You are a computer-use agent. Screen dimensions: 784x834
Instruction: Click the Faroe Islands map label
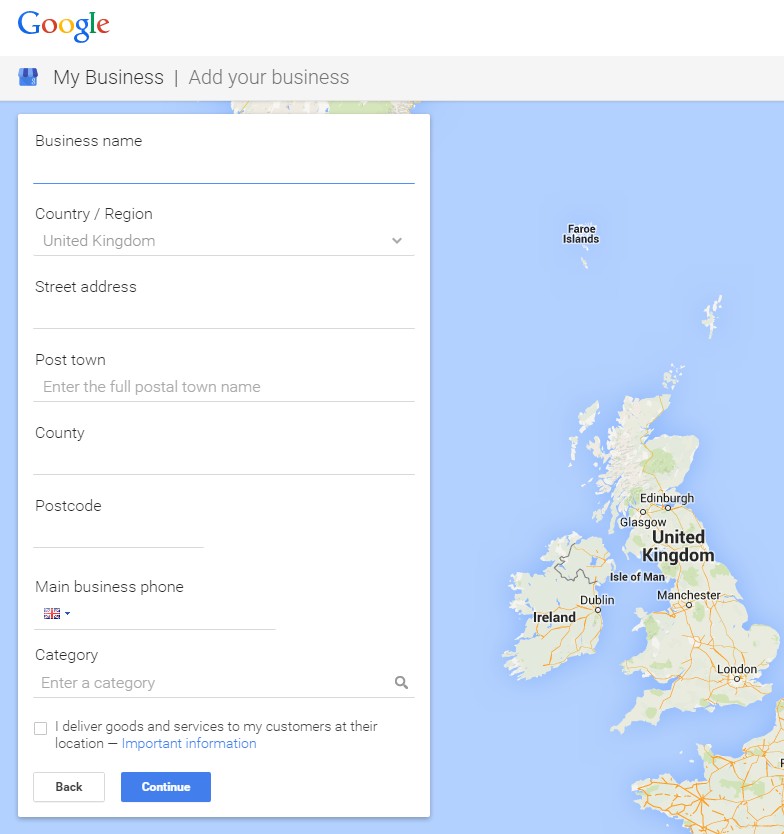[x=581, y=234]
